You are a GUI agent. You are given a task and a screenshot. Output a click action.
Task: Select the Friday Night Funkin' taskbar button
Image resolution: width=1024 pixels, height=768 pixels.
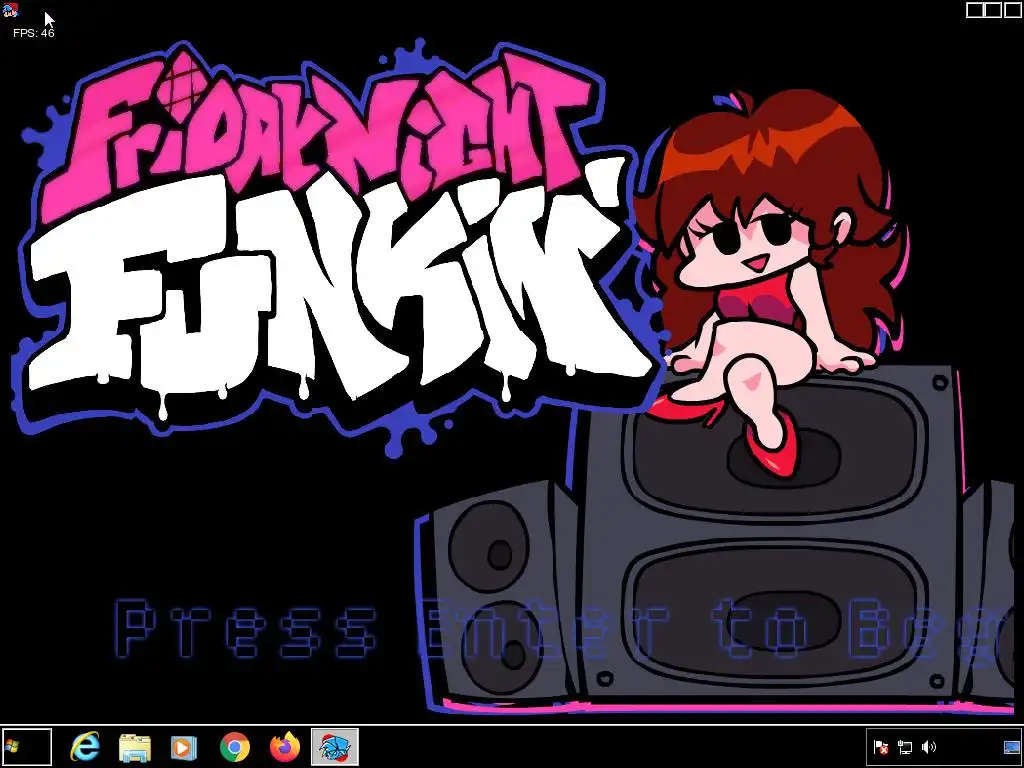pyautogui.click(x=334, y=747)
